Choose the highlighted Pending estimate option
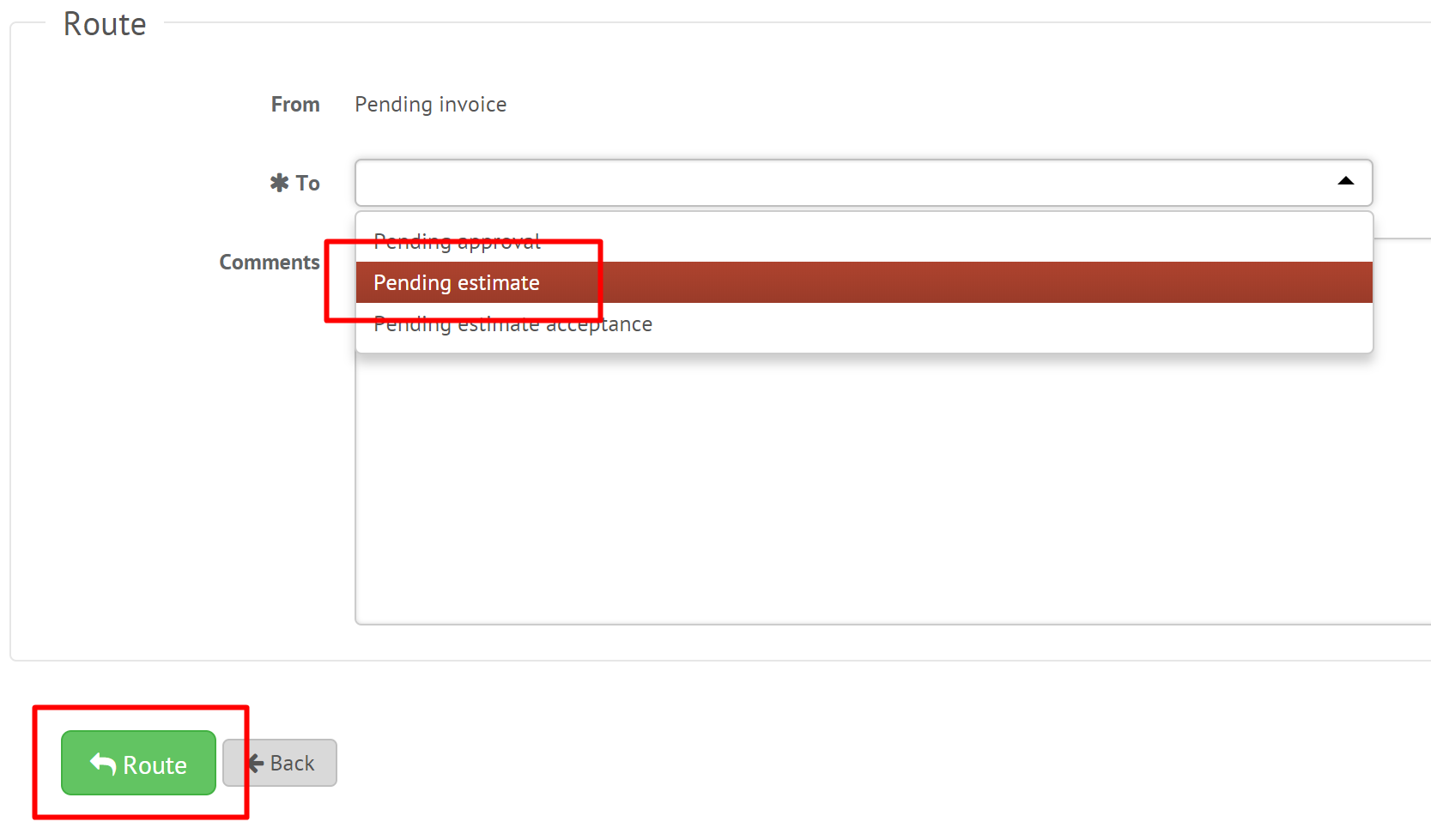Viewport: 1431px width, 840px height. [x=457, y=282]
